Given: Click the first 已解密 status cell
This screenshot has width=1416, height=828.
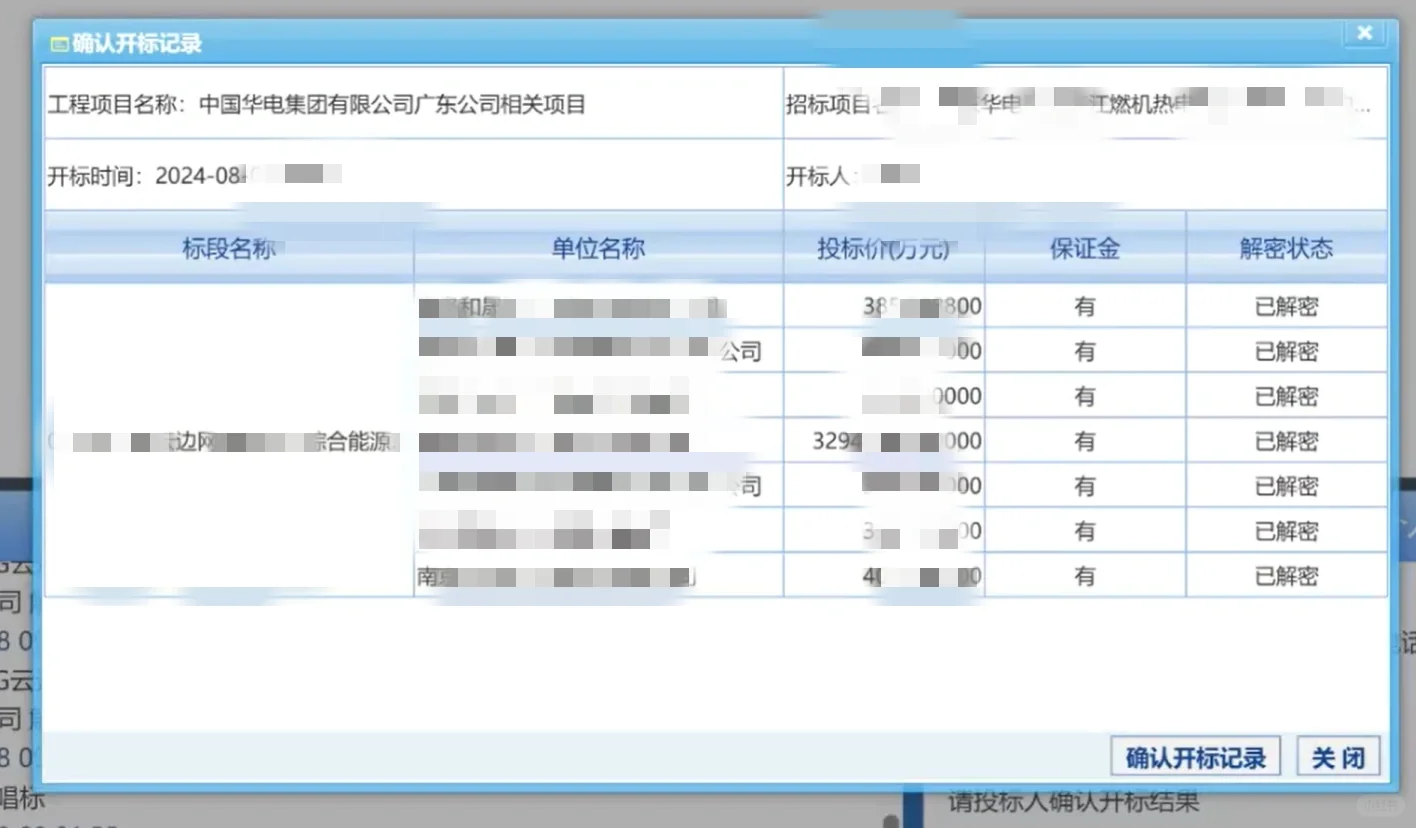Looking at the screenshot, I should (x=1286, y=306).
